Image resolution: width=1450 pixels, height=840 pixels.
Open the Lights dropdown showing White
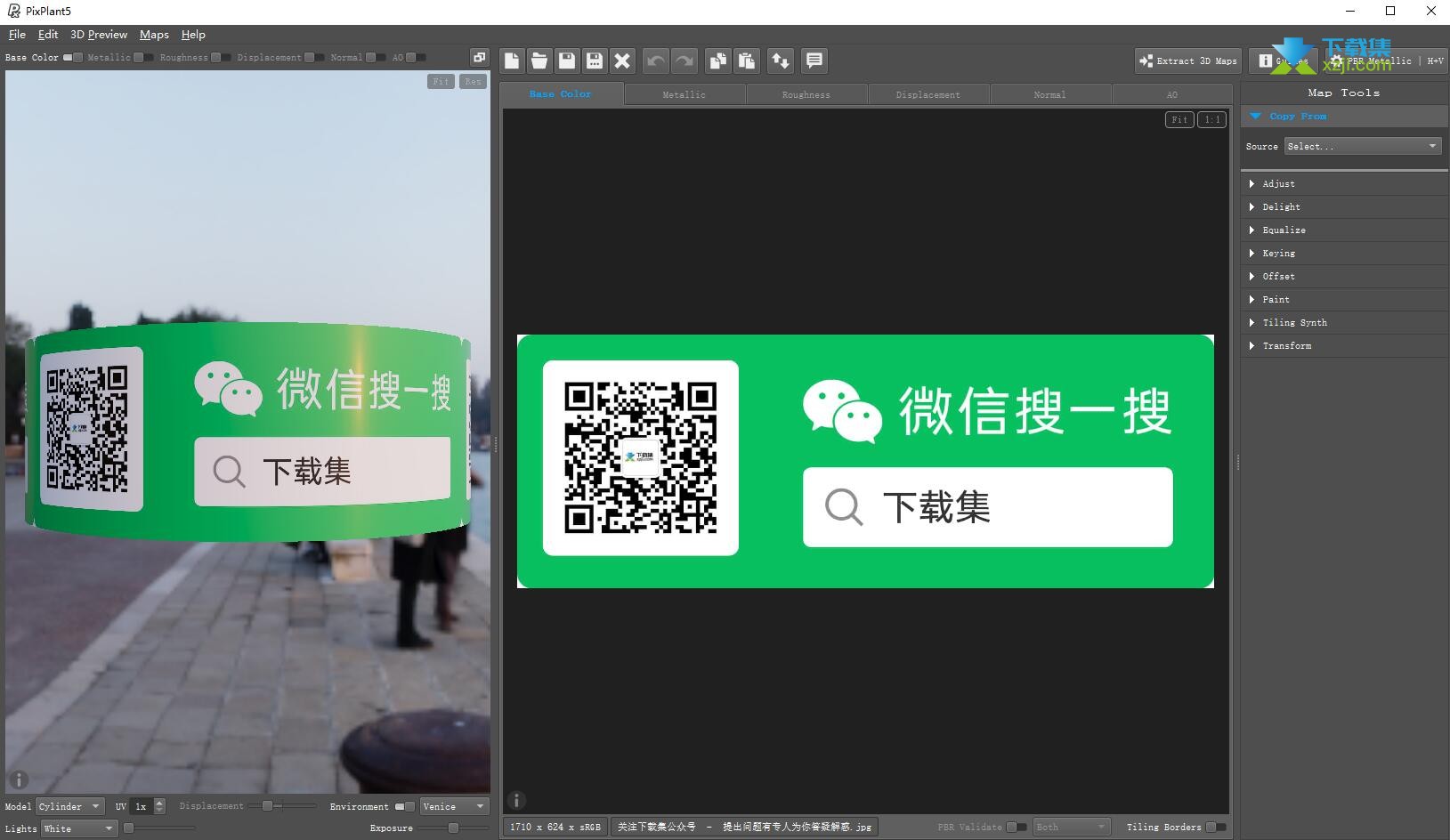click(78, 828)
